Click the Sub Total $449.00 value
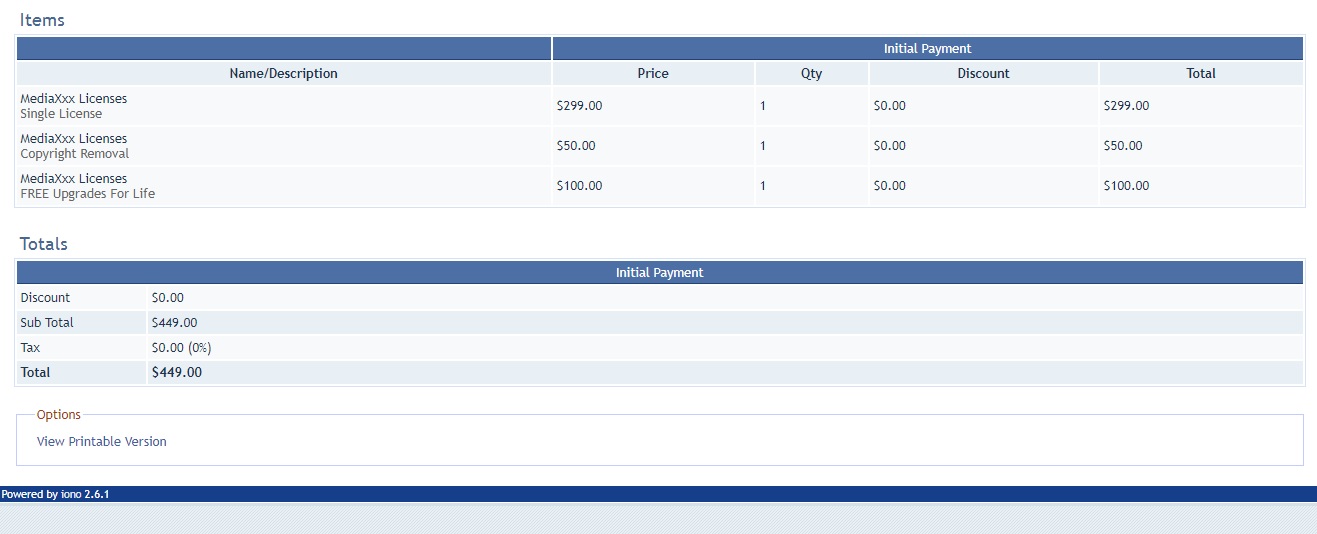This screenshot has height=534, width=1317. (174, 323)
